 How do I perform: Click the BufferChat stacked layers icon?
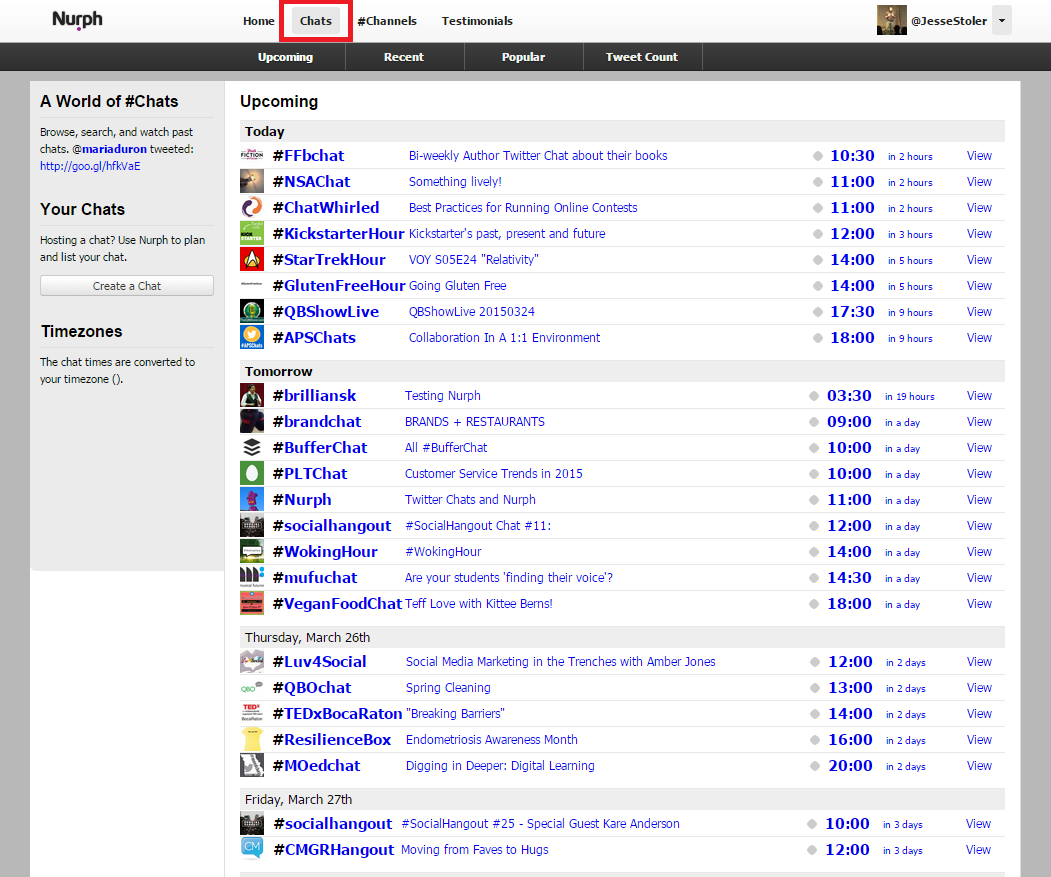click(252, 448)
